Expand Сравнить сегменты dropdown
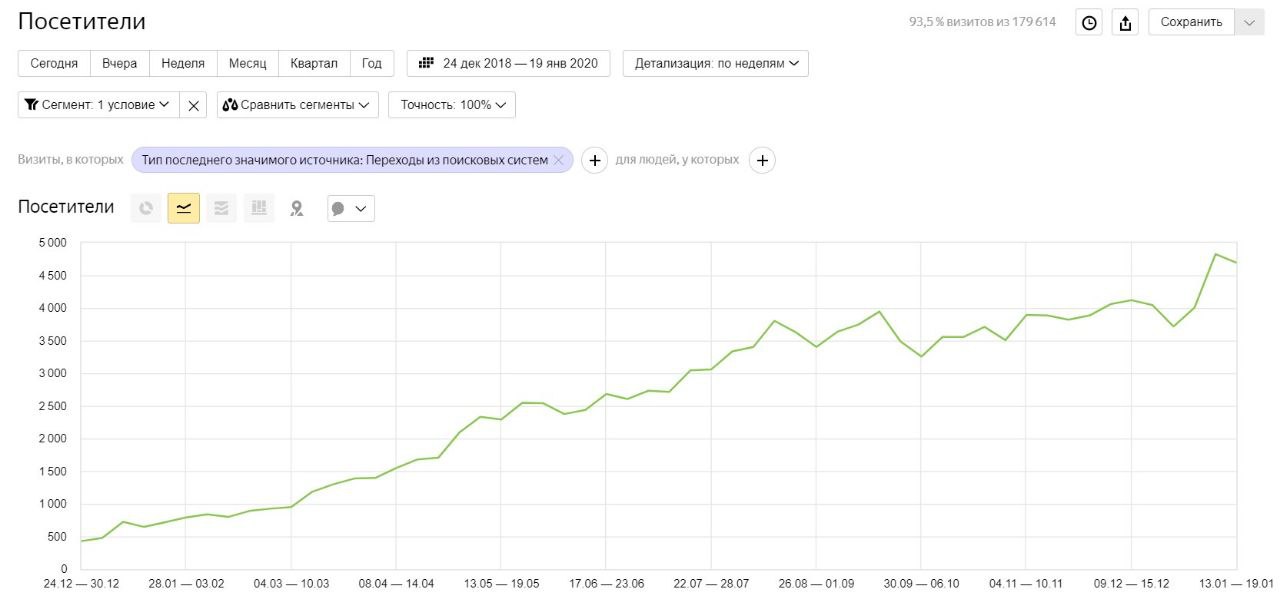The height and width of the screenshot is (599, 1280). (297, 105)
